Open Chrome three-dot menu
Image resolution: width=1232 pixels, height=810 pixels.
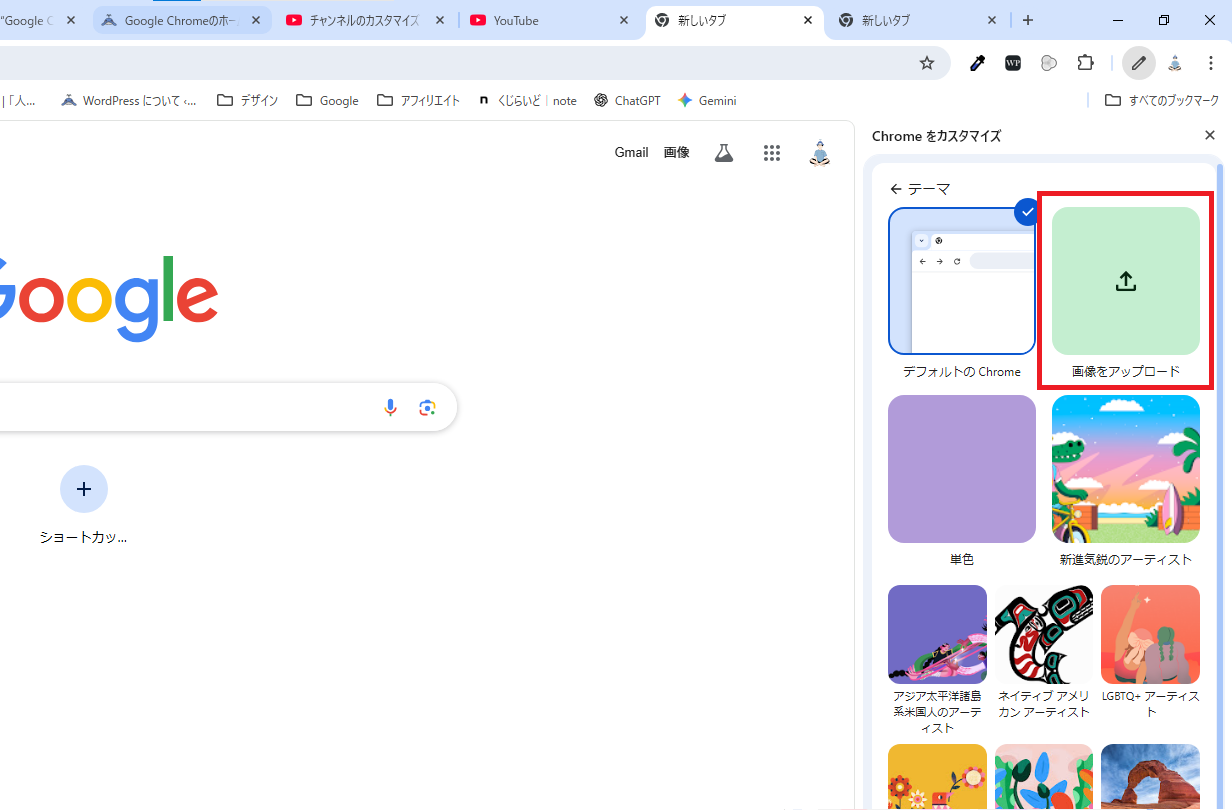point(1210,63)
